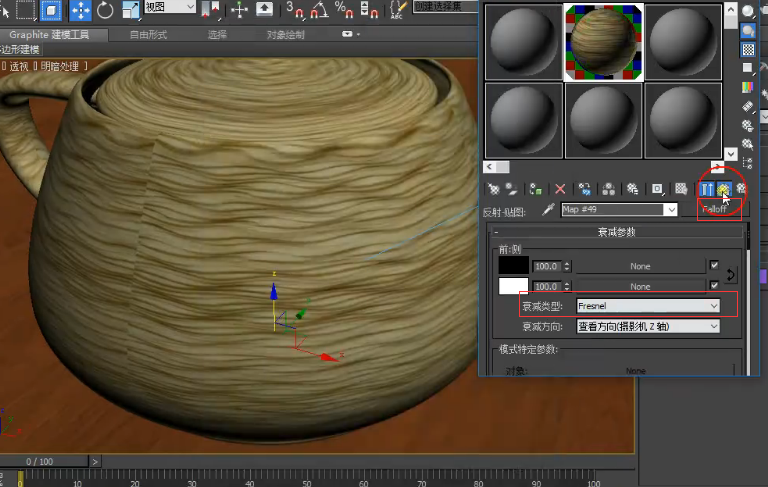Switch to the 自由形式 tab
The height and width of the screenshot is (487, 768).
tap(148, 34)
